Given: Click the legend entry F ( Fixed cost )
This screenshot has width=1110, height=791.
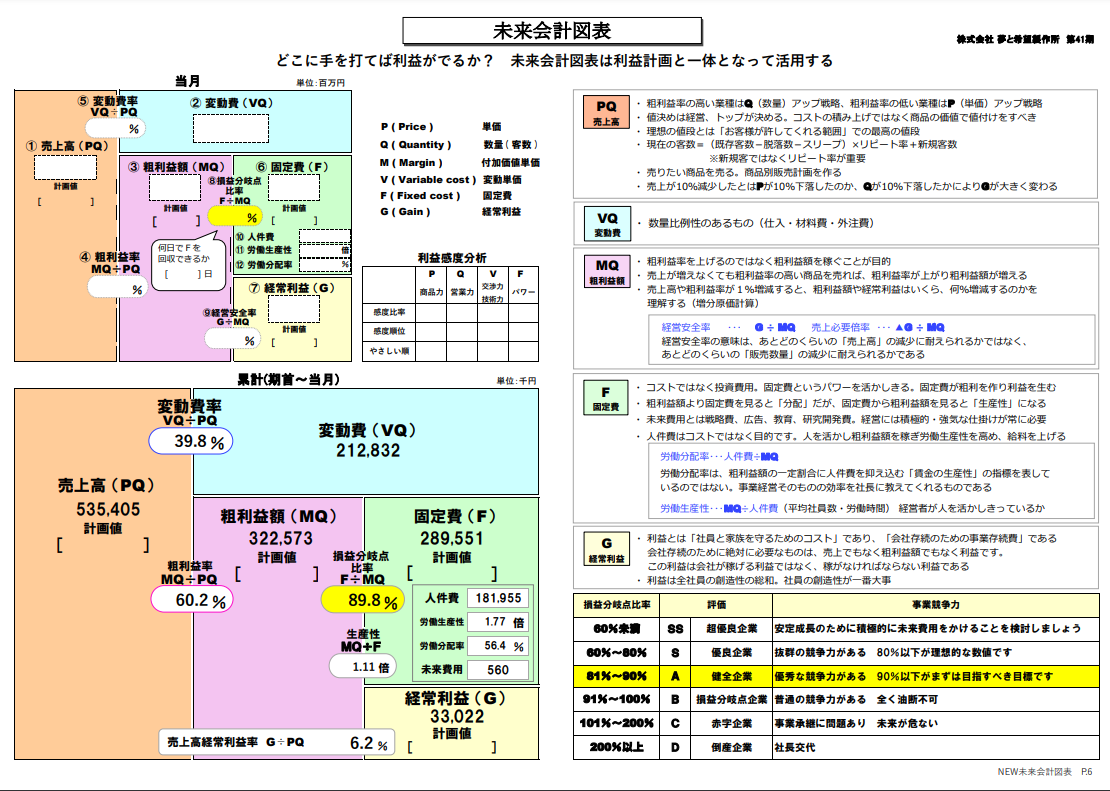Looking at the screenshot, I should [x=420, y=195].
